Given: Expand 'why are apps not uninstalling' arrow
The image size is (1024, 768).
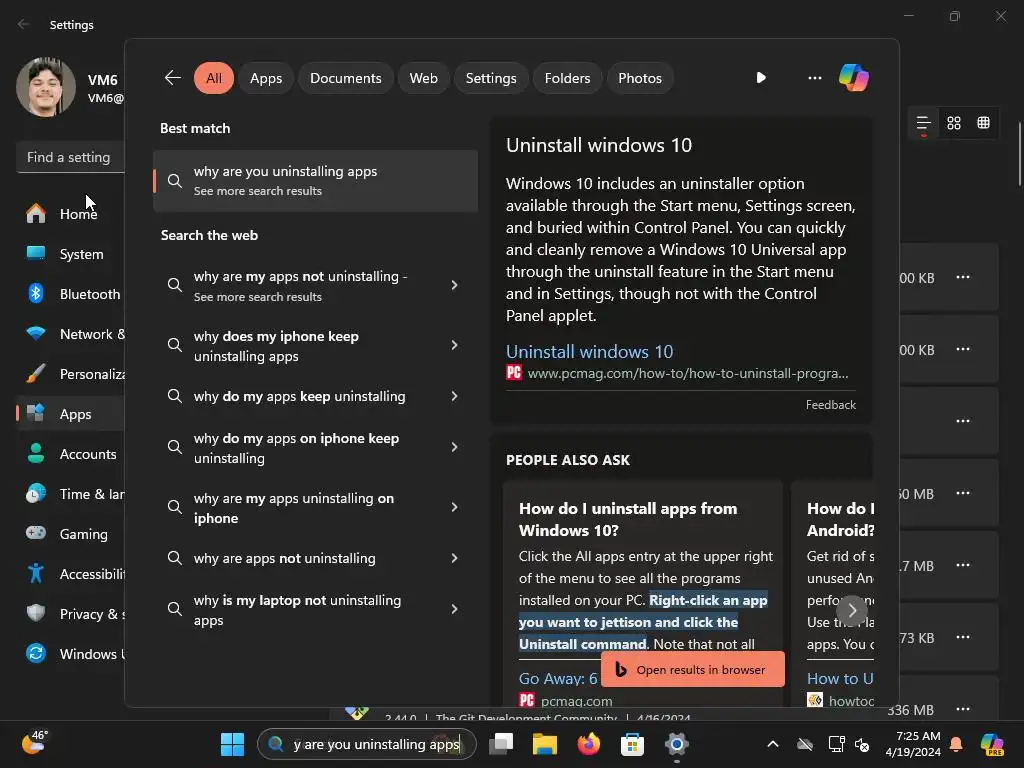Looking at the screenshot, I should click(x=455, y=558).
